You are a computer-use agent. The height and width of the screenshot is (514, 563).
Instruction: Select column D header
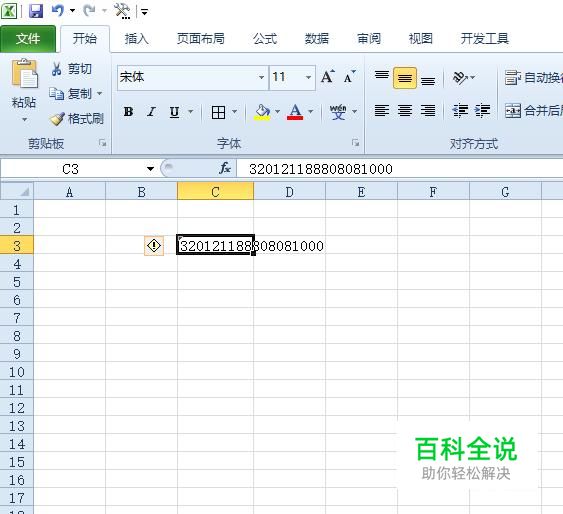coord(289,192)
